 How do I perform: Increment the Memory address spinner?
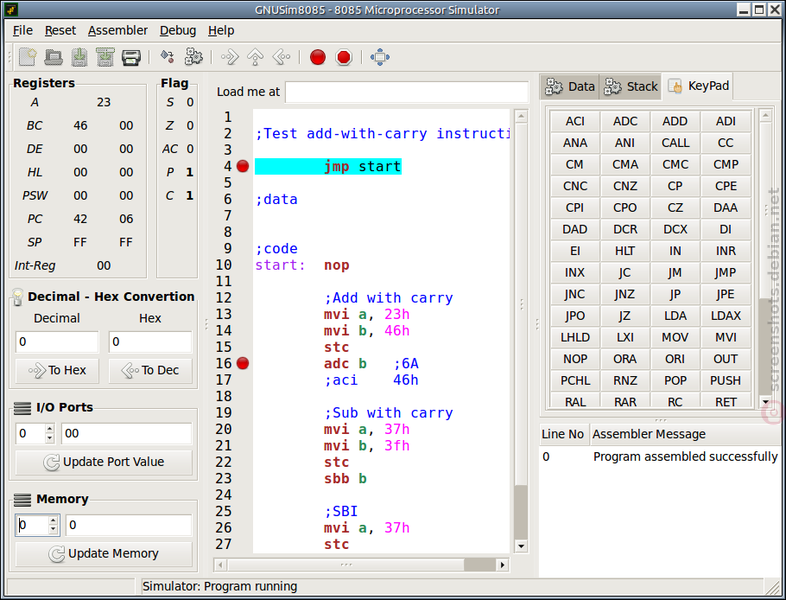pos(53,520)
